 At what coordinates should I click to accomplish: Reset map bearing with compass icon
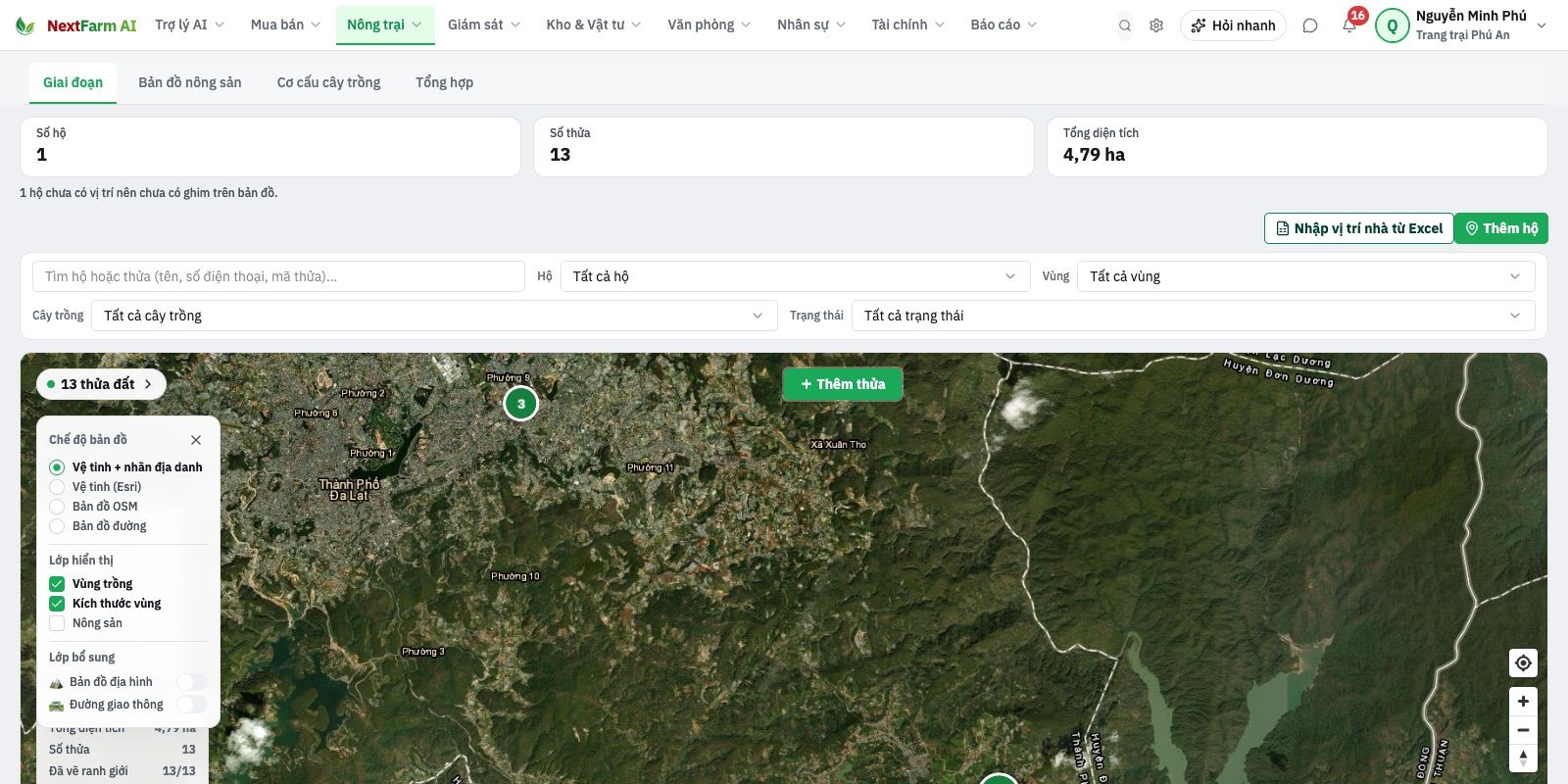1523,758
